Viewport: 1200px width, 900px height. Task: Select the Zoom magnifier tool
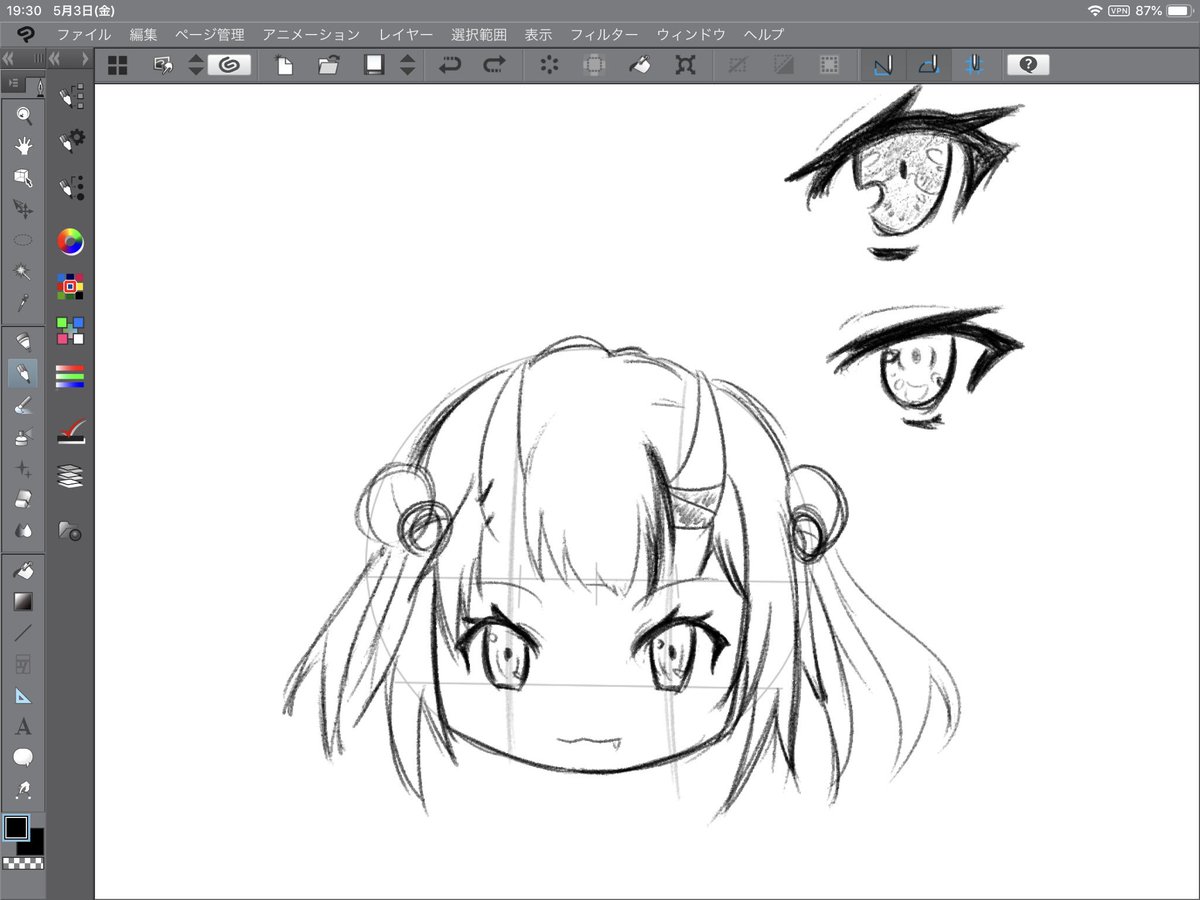(23, 116)
